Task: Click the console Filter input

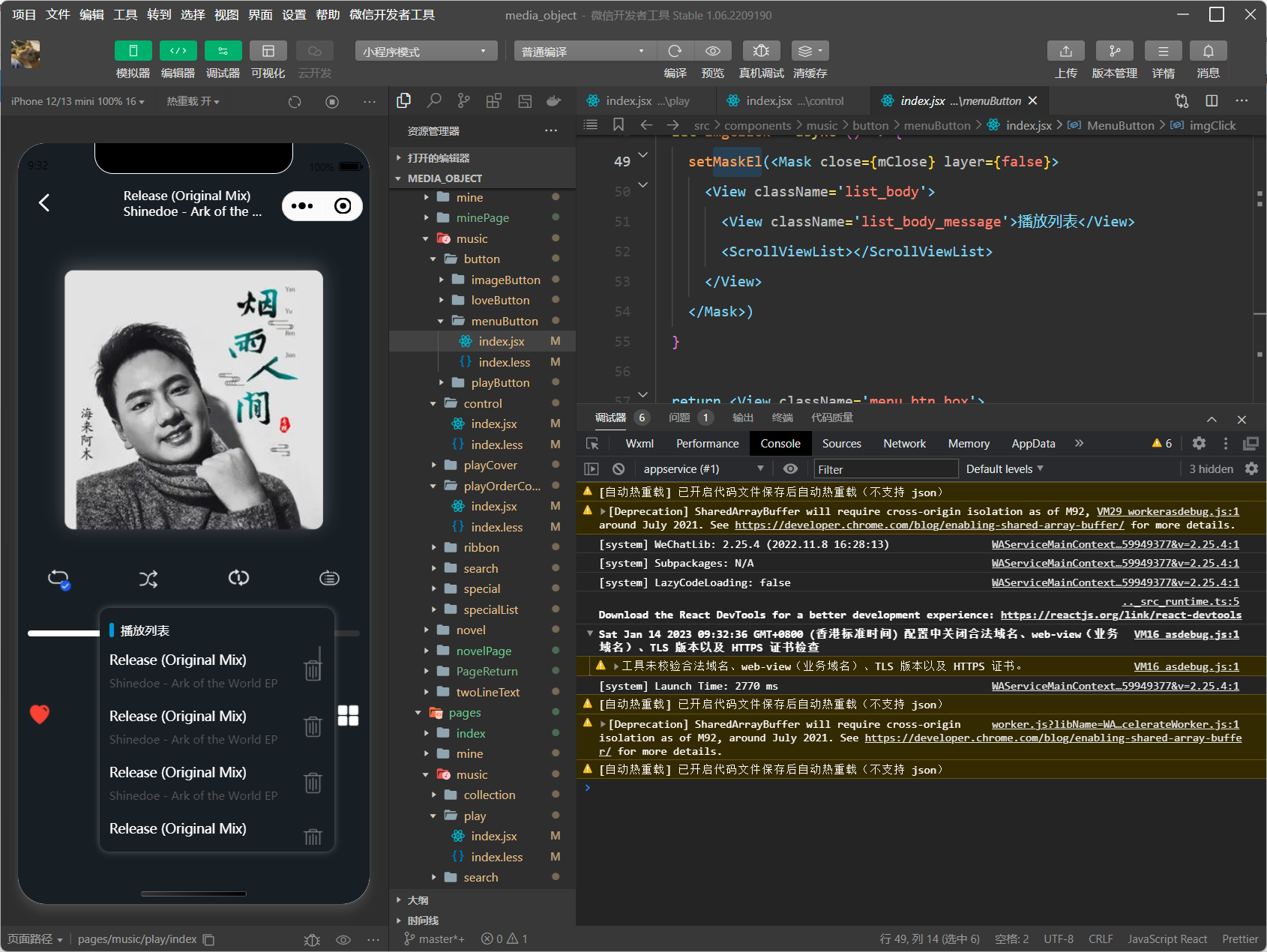Action: point(885,469)
